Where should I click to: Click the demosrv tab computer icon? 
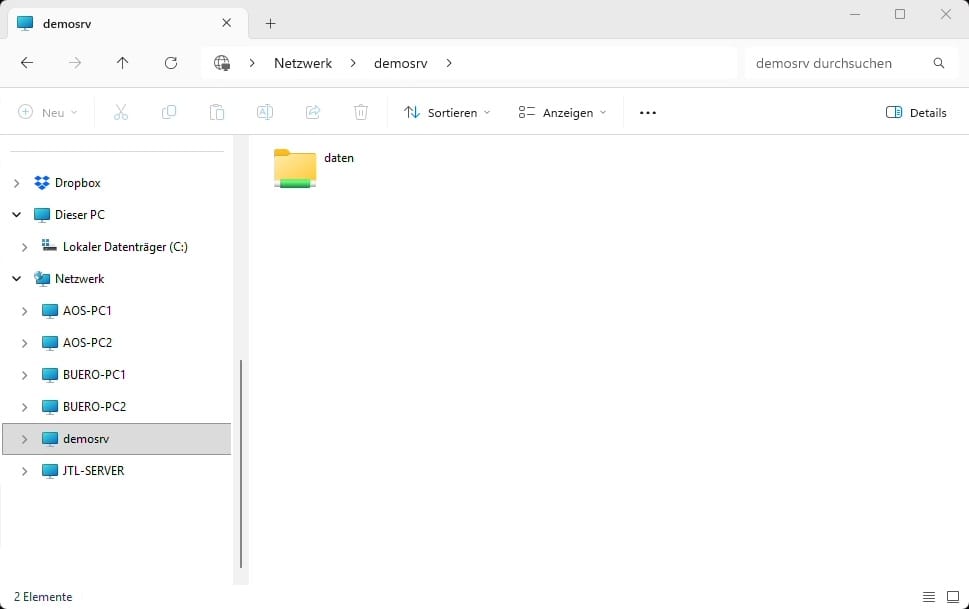coord(25,23)
